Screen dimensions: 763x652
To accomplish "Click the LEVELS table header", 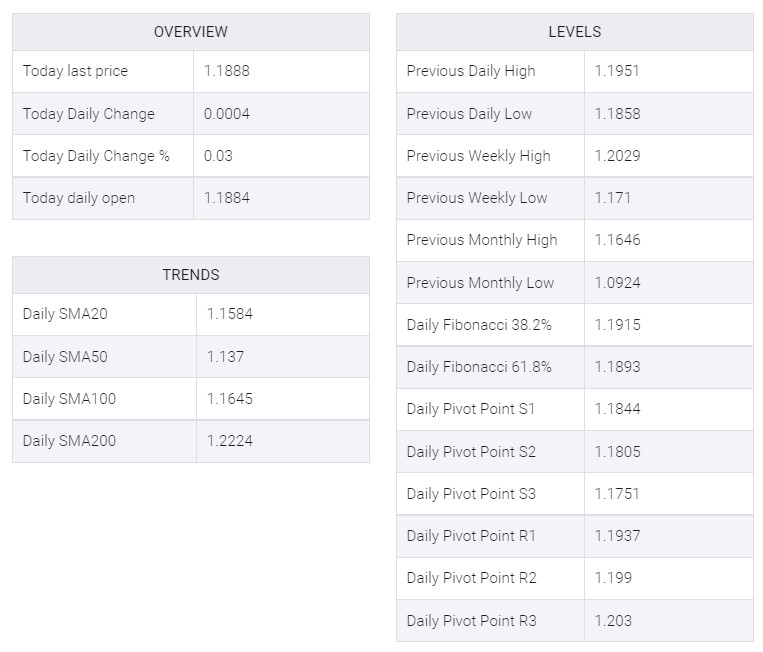I will point(574,32).
